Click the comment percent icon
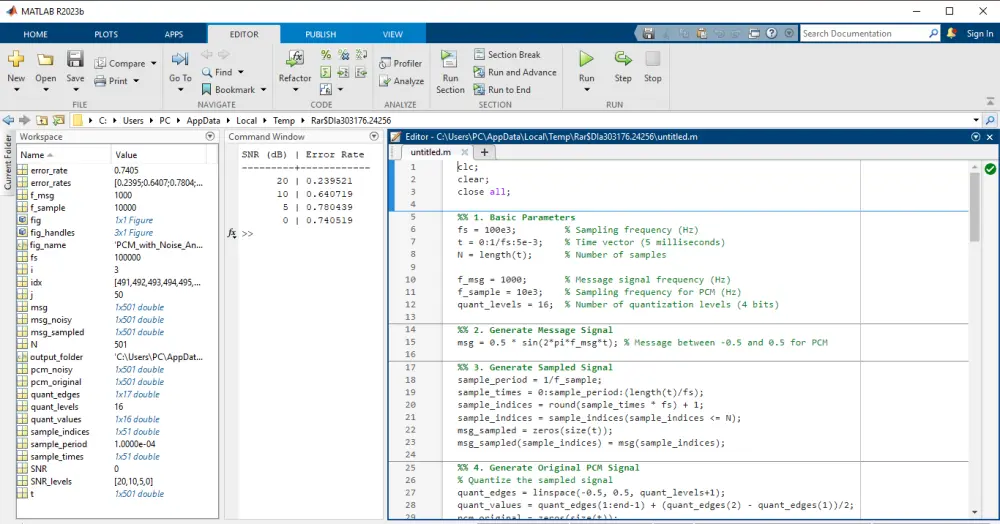Viewport: 1000px width, 524px height. click(x=326, y=55)
